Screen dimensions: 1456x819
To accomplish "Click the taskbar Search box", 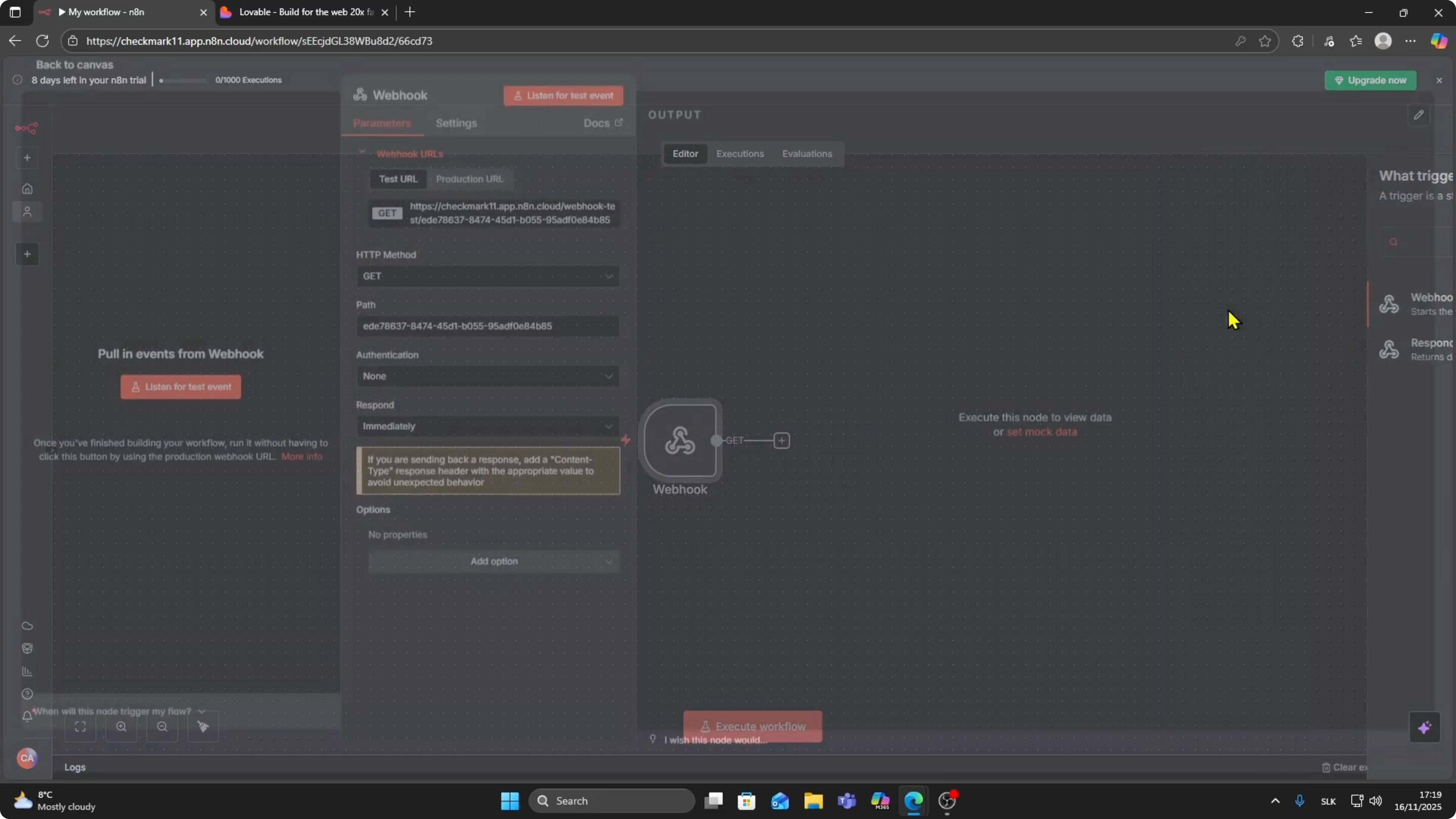I will pyautogui.click(x=612, y=801).
